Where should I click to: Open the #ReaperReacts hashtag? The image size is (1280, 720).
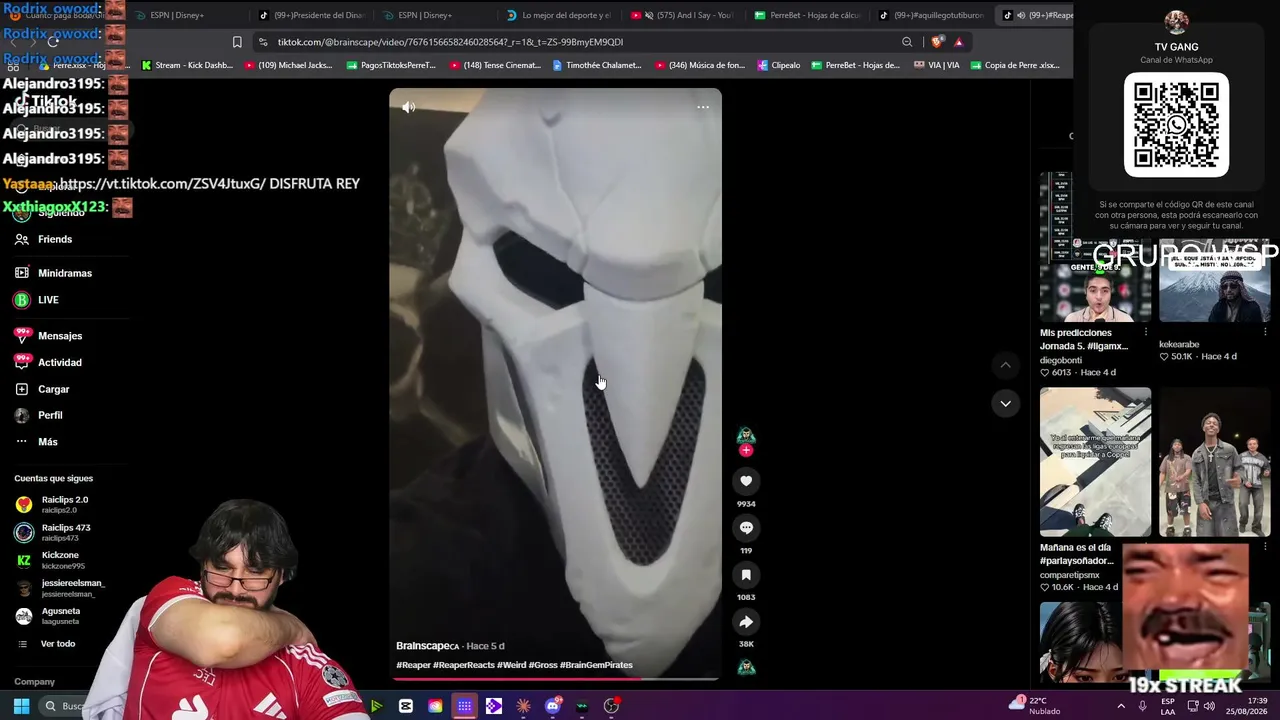point(464,665)
